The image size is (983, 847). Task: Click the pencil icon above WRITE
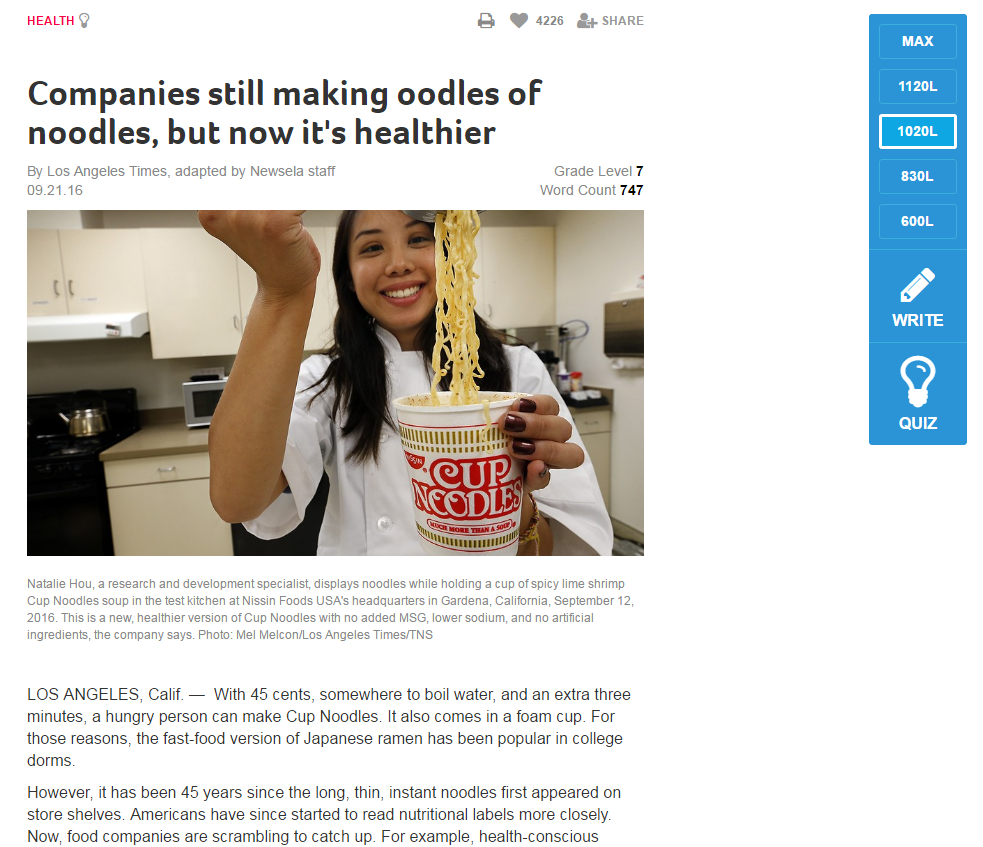pos(917,285)
